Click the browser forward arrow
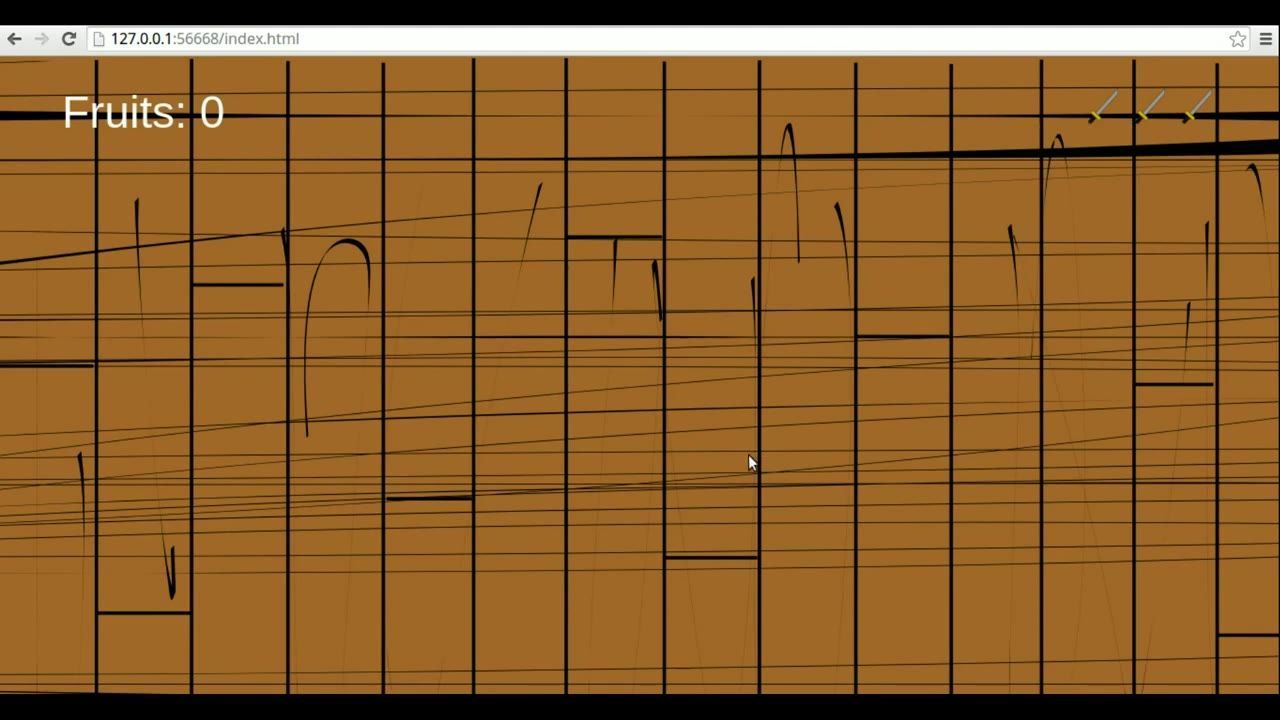Screen dimensions: 1280x720 click(41, 39)
